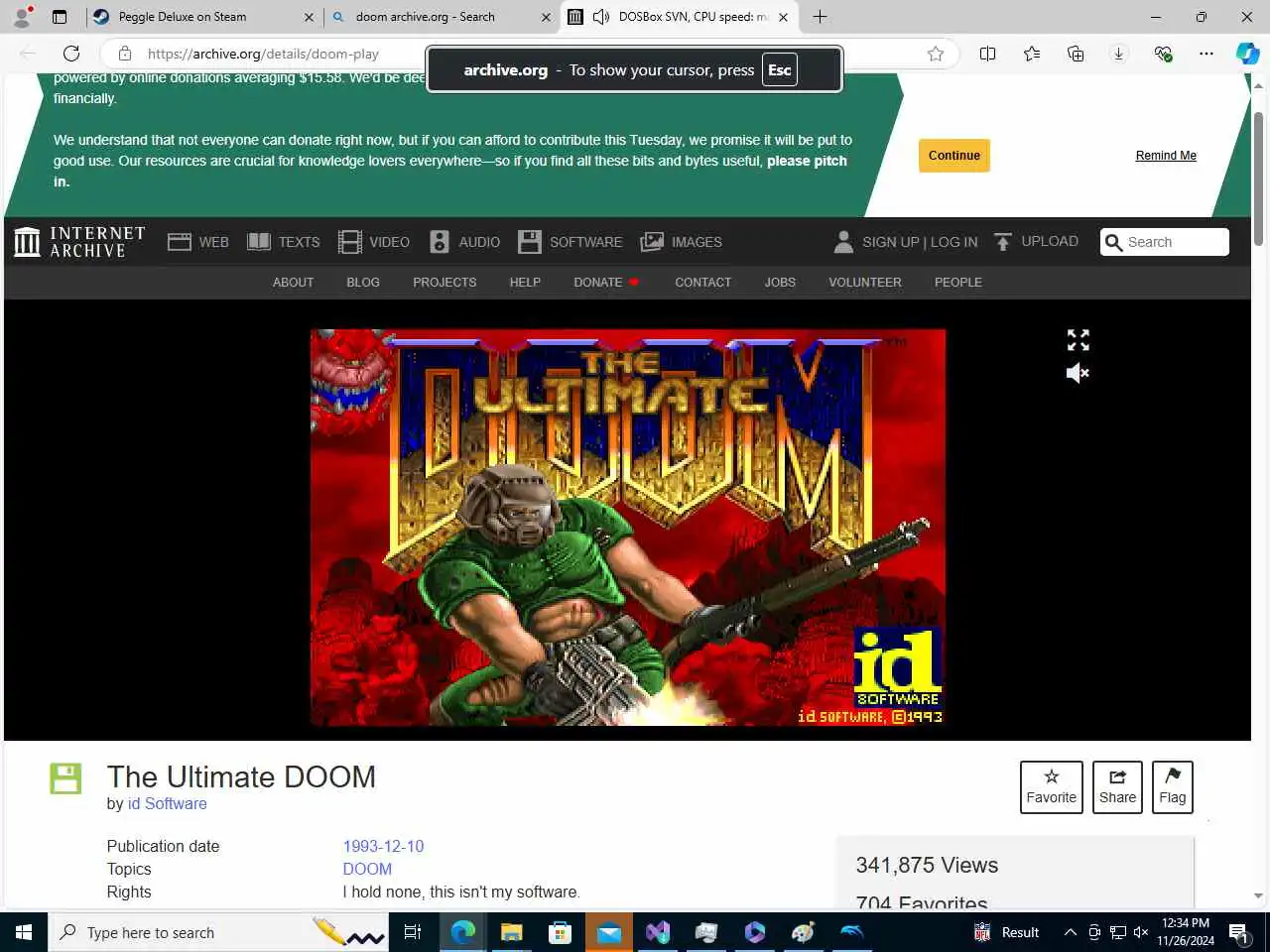Open browser Collections icon
The image size is (1270, 952).
click(1076, 54)
